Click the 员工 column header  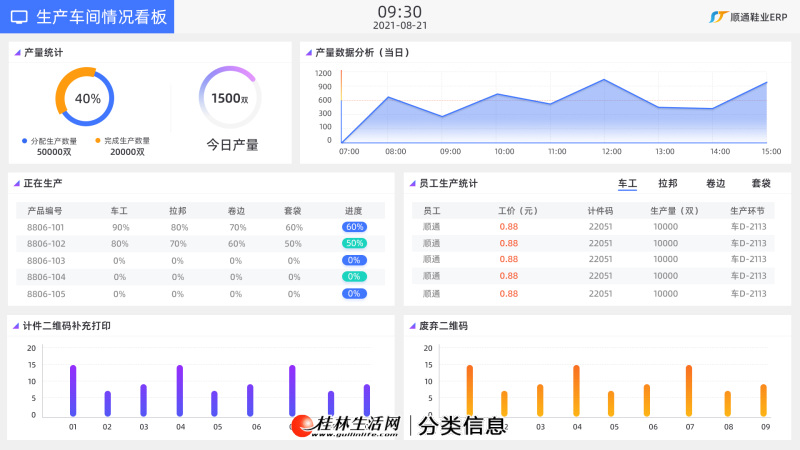click(x=432, y=211)
